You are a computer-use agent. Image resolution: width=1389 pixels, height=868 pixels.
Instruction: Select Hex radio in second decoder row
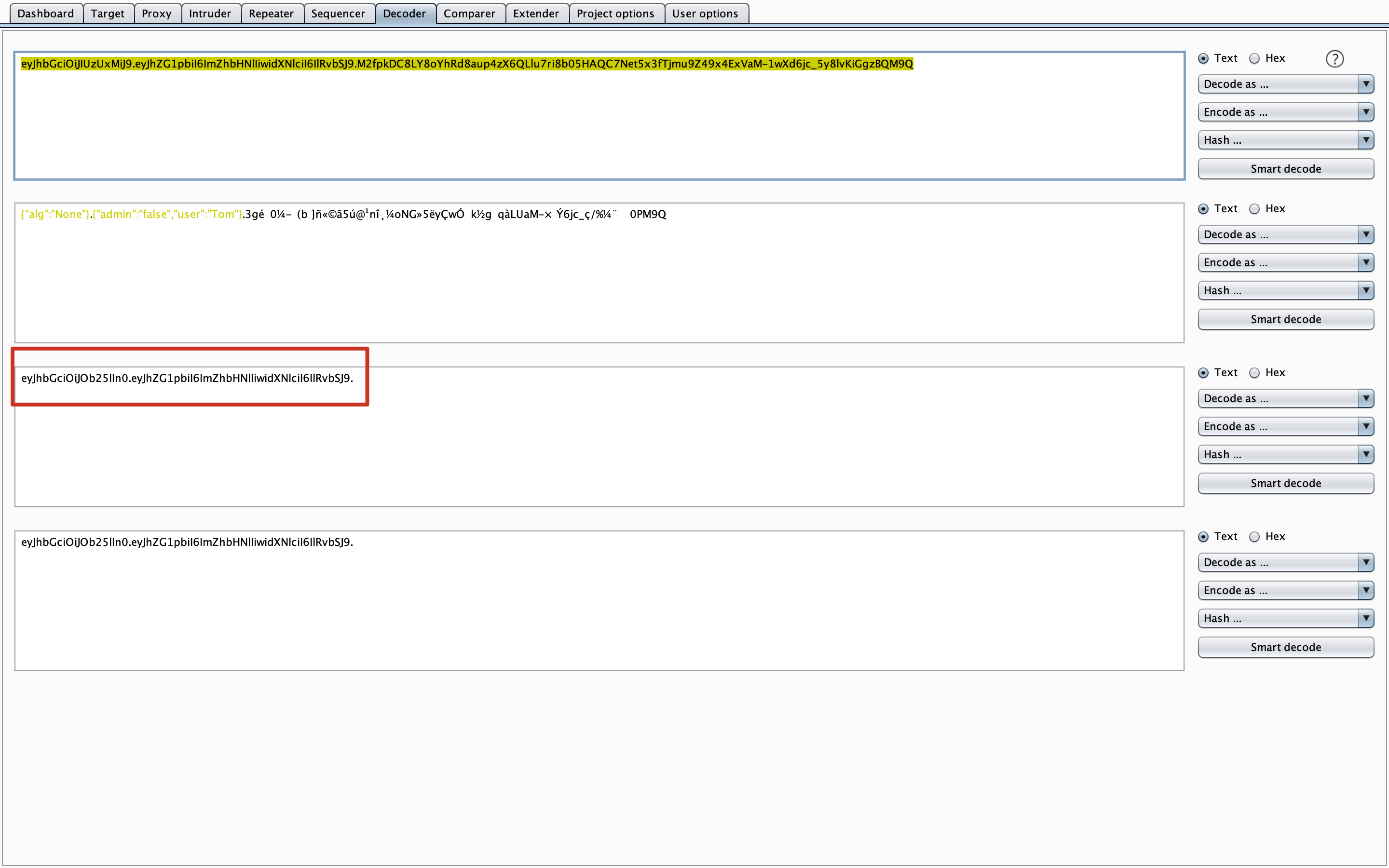(x=1255, y=209)
